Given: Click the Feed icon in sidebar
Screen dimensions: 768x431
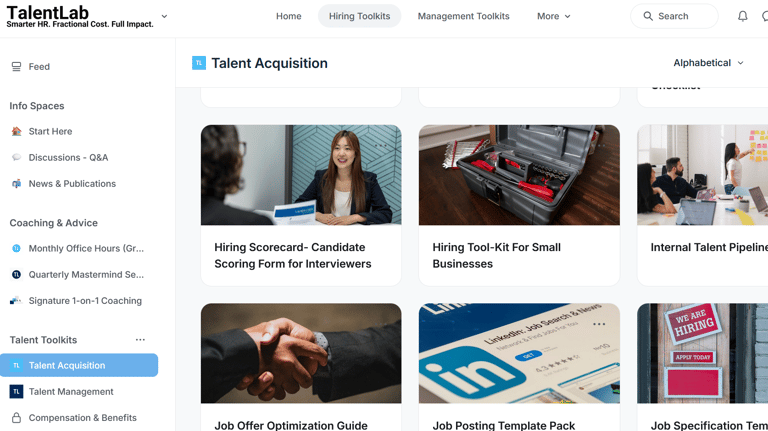Looking at the screenshot, I should 16,67.
